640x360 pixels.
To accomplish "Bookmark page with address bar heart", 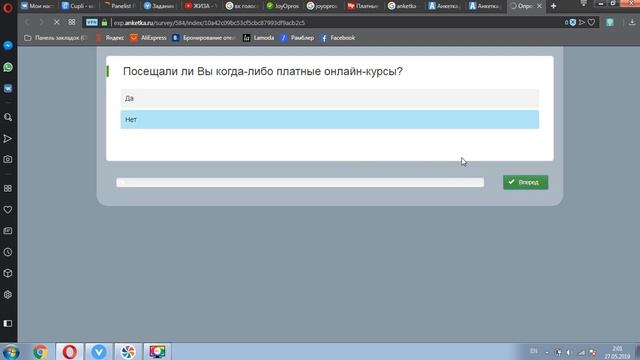I will click(x=591, y=22).
